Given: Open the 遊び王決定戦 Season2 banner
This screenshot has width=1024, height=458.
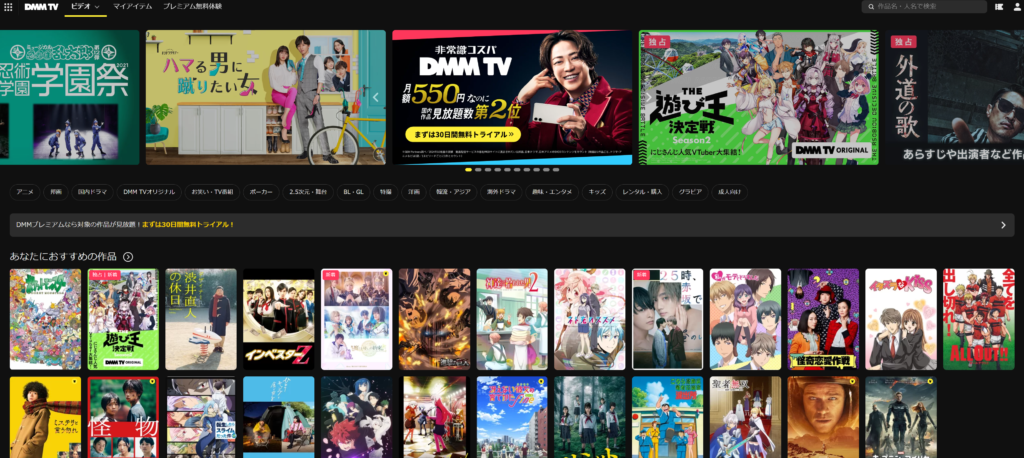Looking at the screenshot, I should click(758, 97).
